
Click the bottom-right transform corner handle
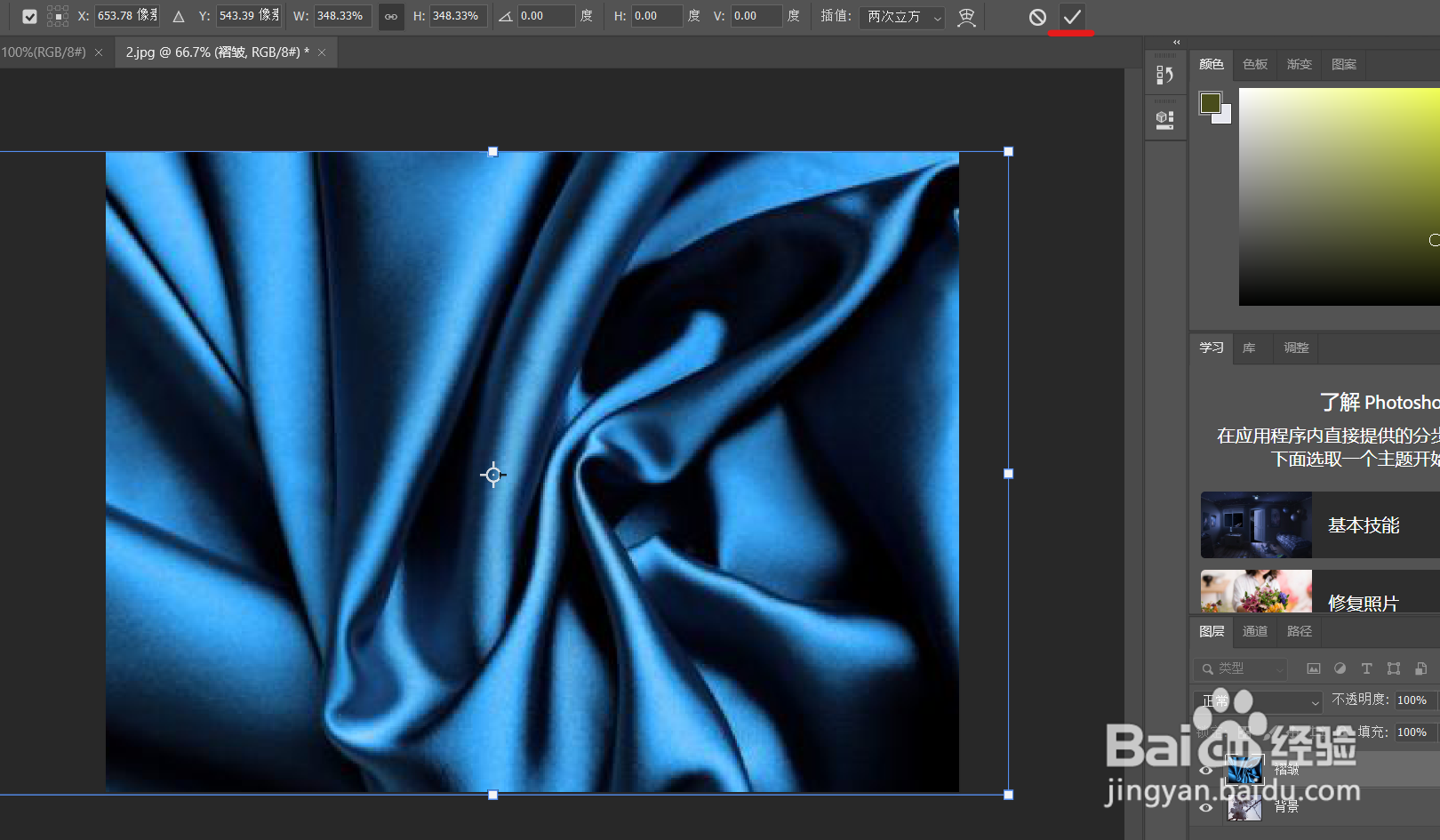coord(1009,795)
